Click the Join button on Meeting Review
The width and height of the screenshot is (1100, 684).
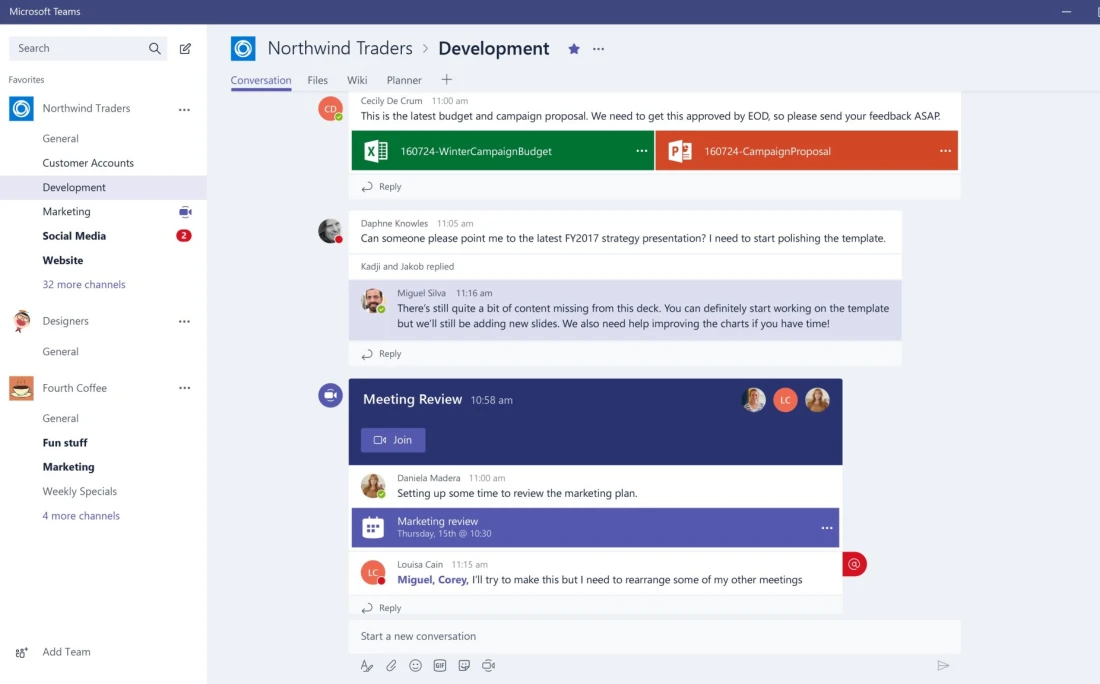[x=392, y=440]
